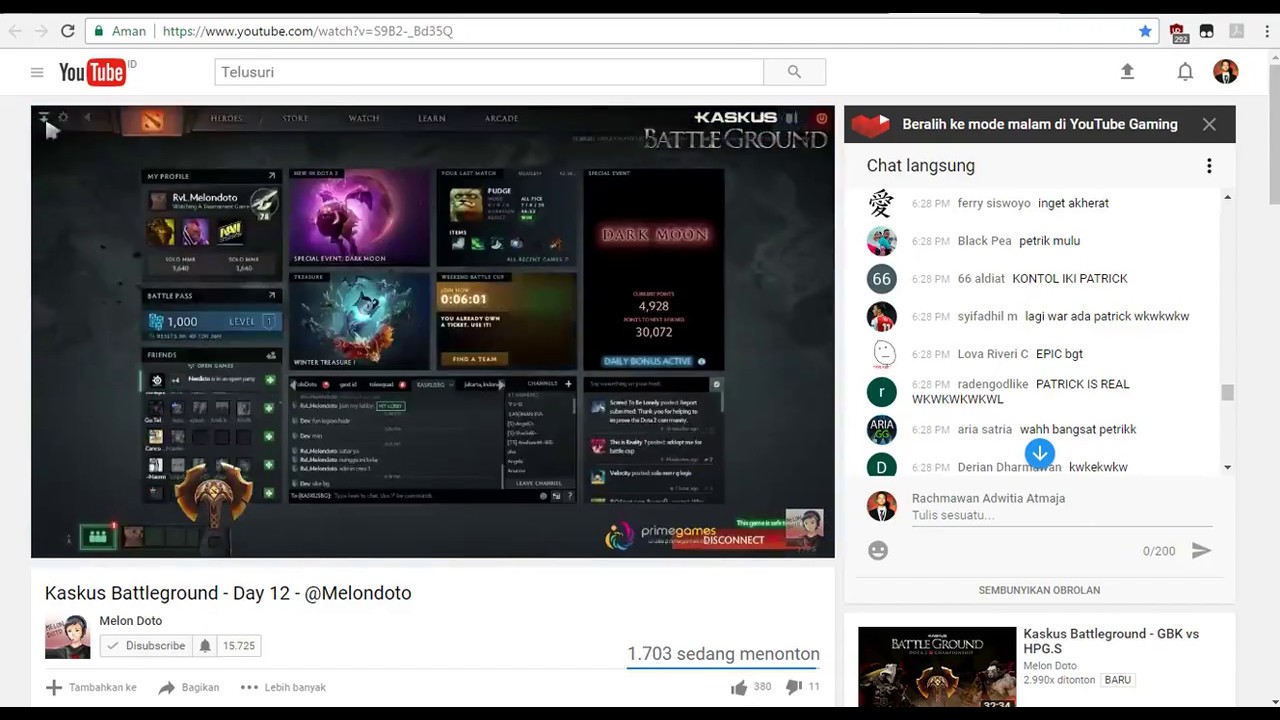Click FIND A TEAM in video
The width and height of the screenshot is (1280, 720).
(474, 358)
